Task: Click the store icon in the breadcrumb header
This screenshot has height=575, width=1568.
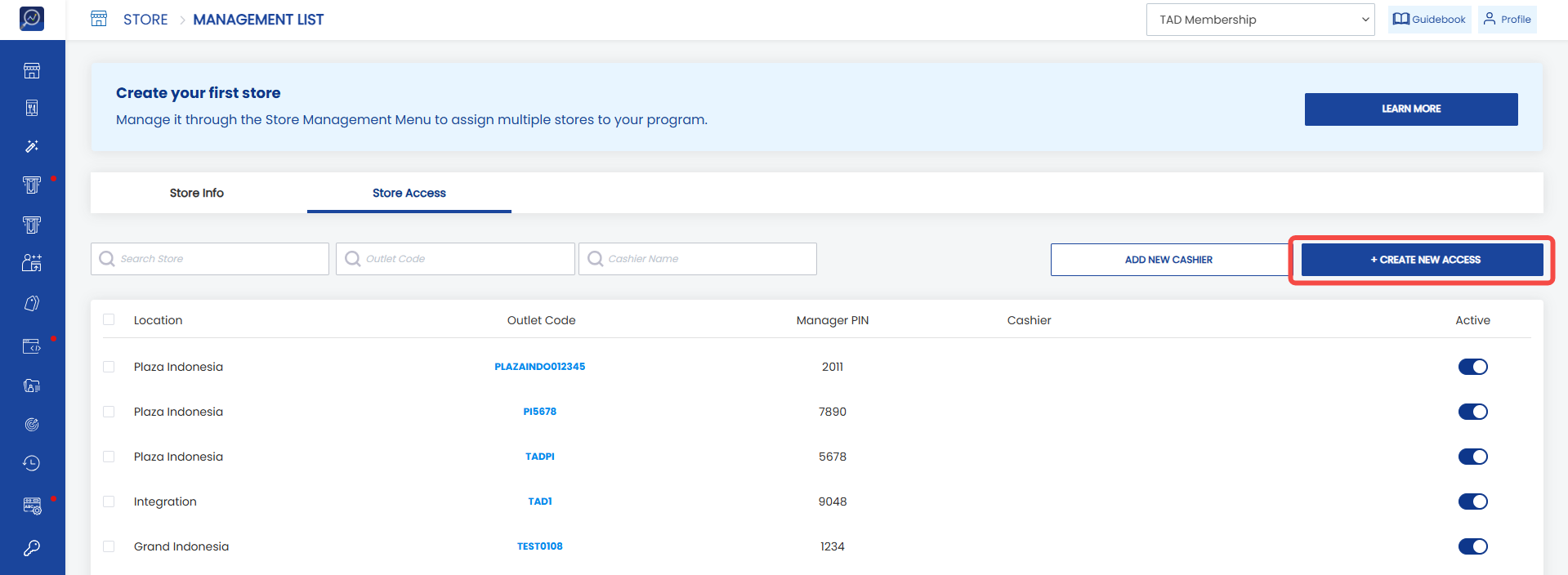Action: 99,19
